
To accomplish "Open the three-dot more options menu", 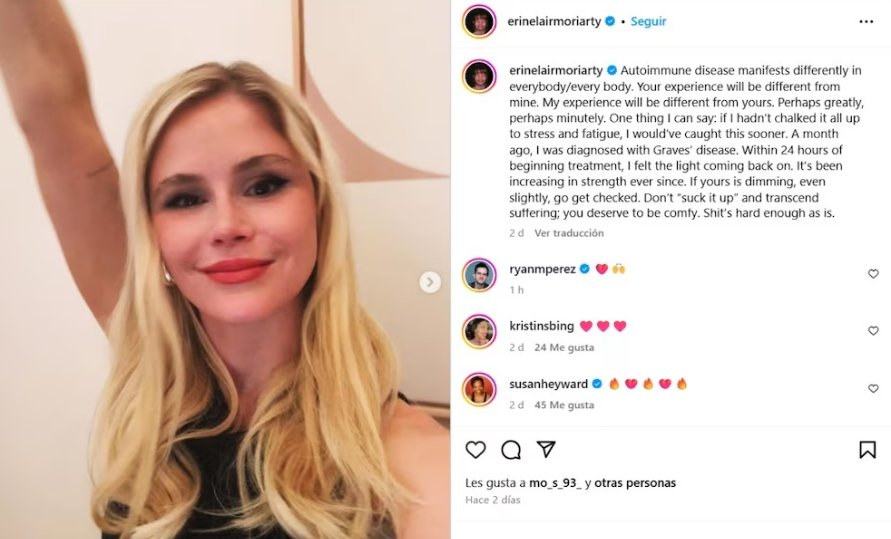I will pos(866,22).
